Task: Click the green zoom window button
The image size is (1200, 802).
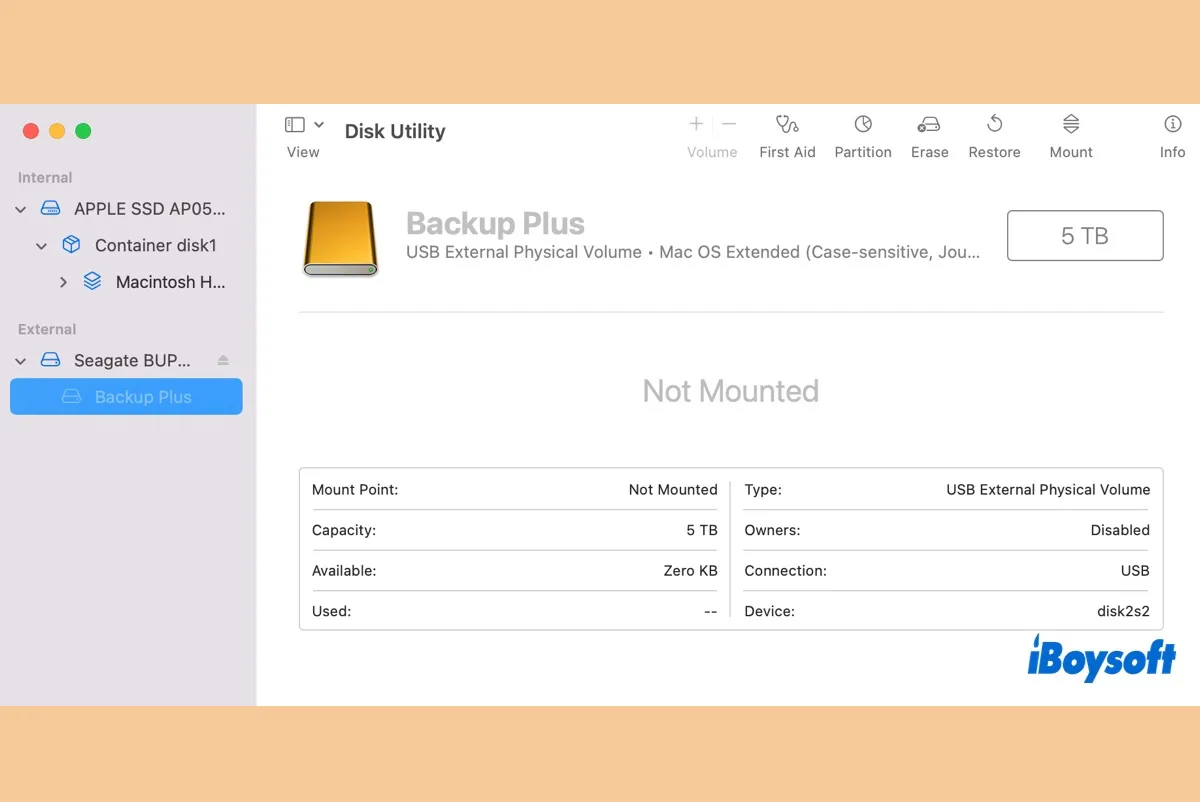Action: pyautogui.click(x=83, y=131)
